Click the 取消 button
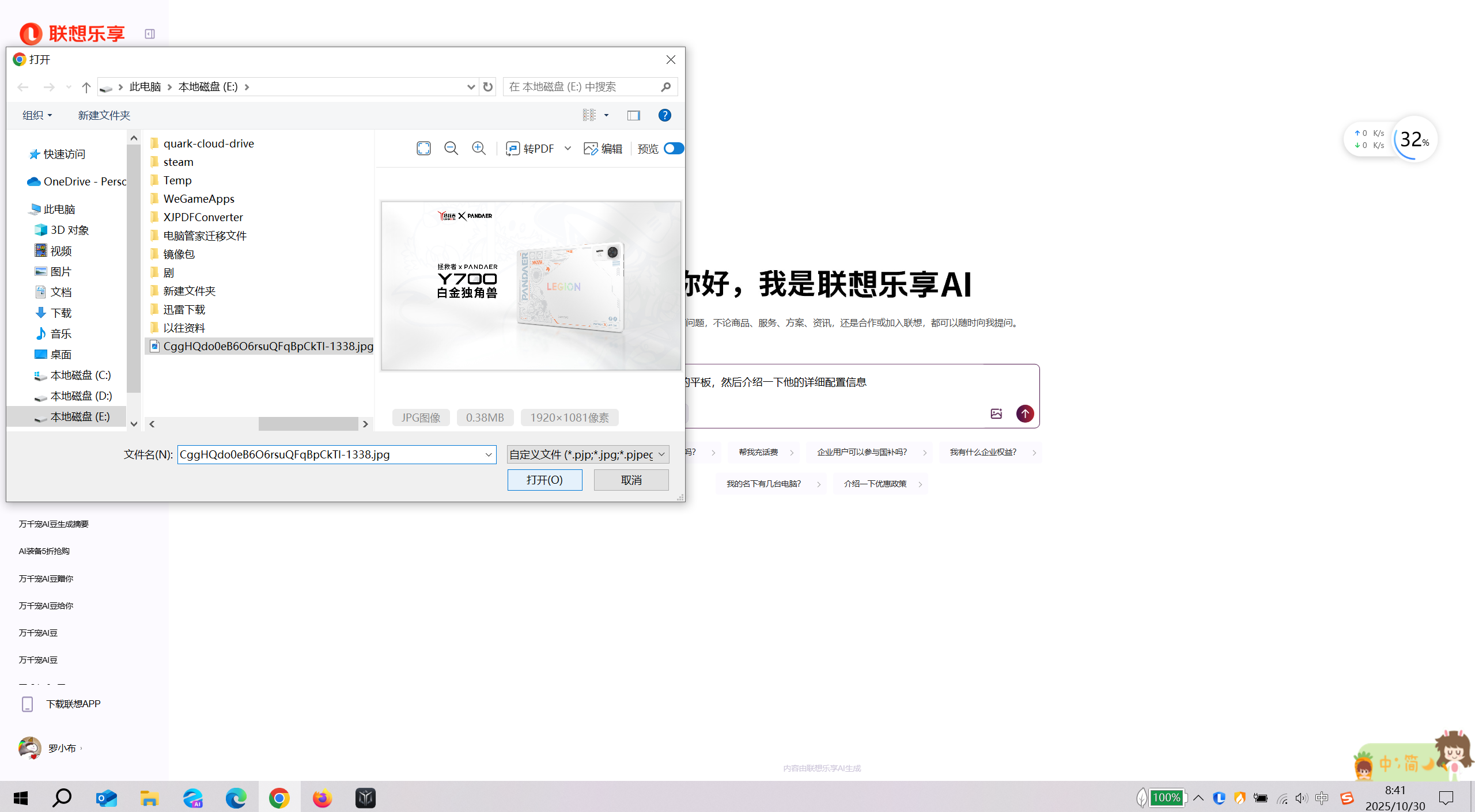The height and width of the screenshot is (812, 1475). (x=631, y=480)
